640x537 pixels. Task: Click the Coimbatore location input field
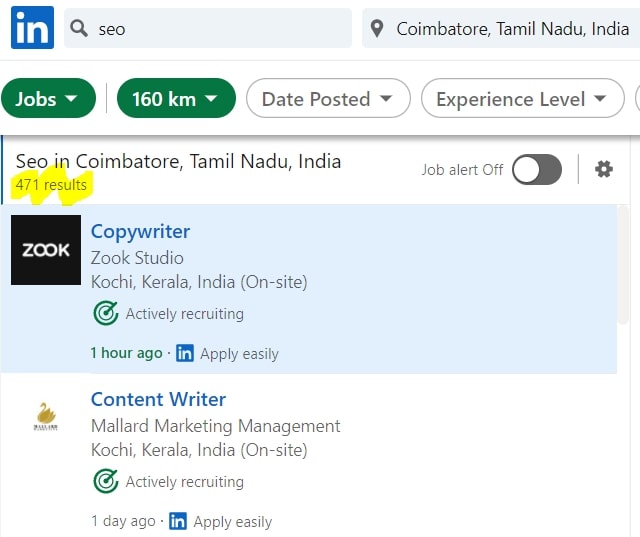[512, 29]
